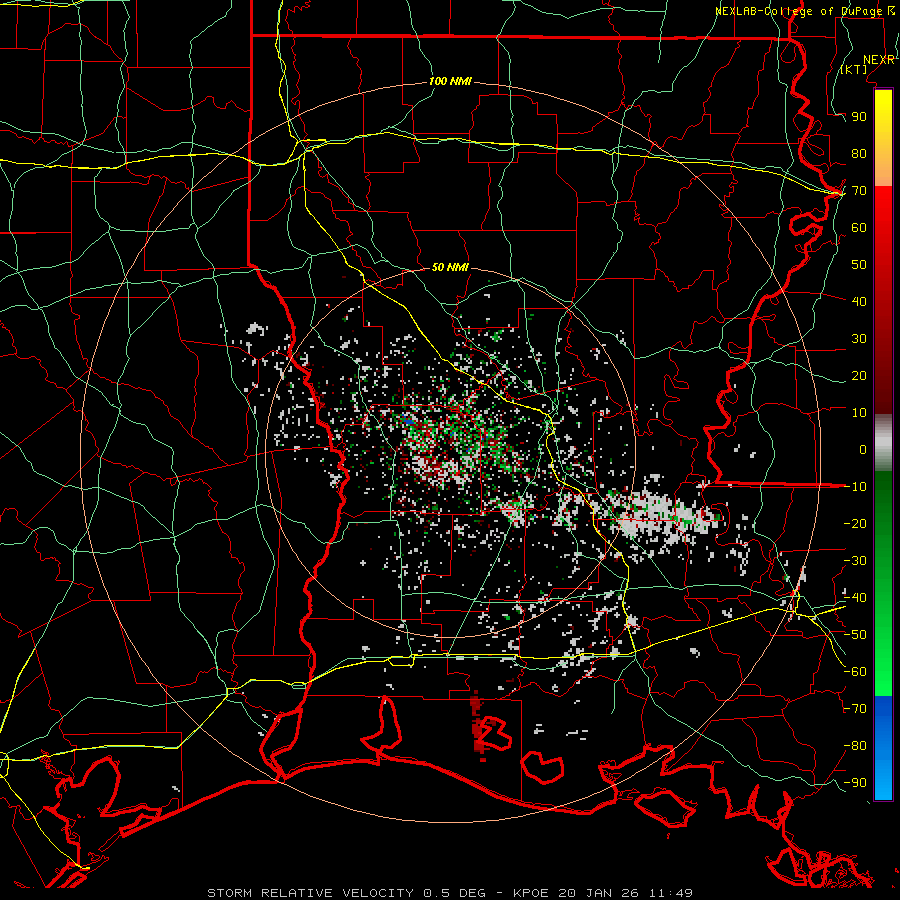Click the -80 value on the velocity scale
The width and height of the screenshot is (900, 900).
point(855,746)
